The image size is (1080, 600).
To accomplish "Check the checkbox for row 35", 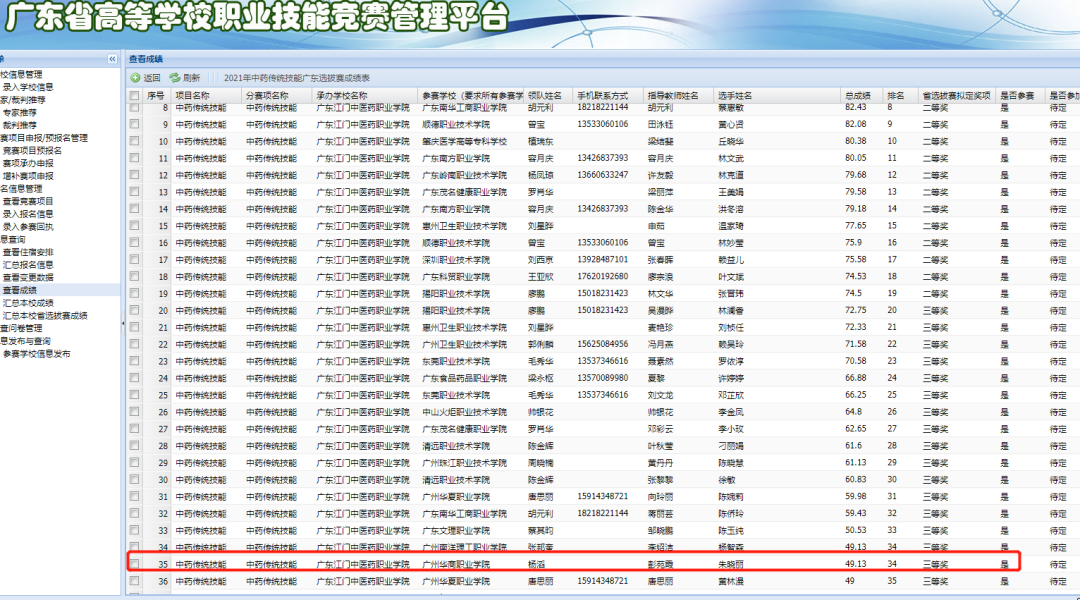I will pos(134,564).
